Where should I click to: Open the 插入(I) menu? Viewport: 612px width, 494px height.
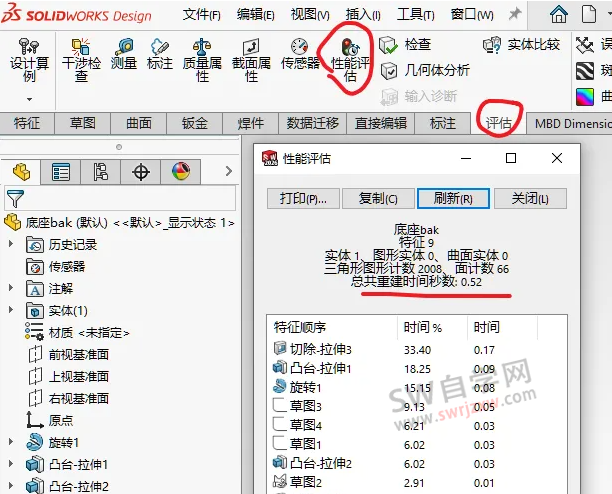(x=363, y=15)
